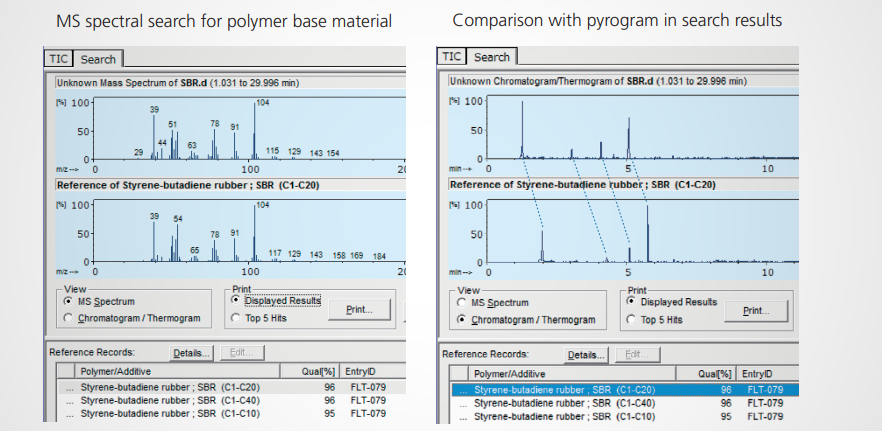Image resolution: width=882 pixels, height=431 pixels.
Task: Click the m/z 104 peak label in the unknown spectrum
Action: click(x=262, y=102)
